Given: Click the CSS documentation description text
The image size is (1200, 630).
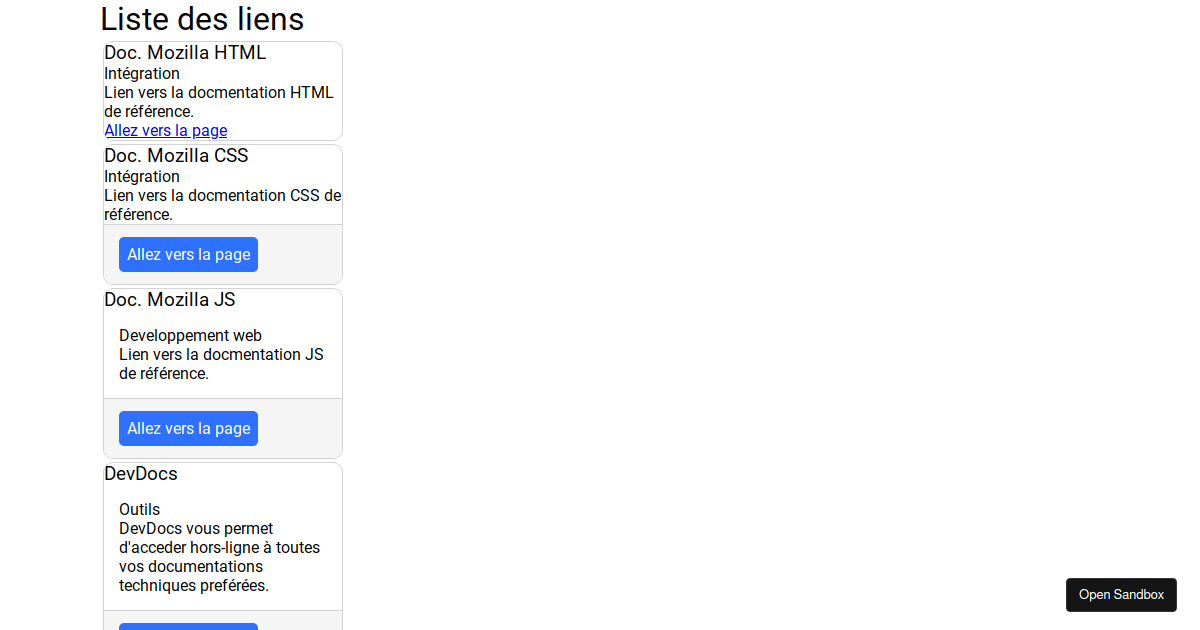Looking at the screenshot, I should (x=222, y=205).
